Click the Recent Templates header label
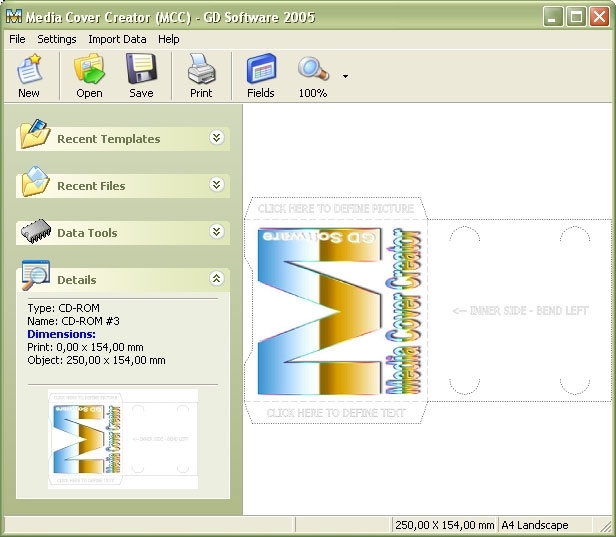616x537 pixels. (x=109, y=139)
